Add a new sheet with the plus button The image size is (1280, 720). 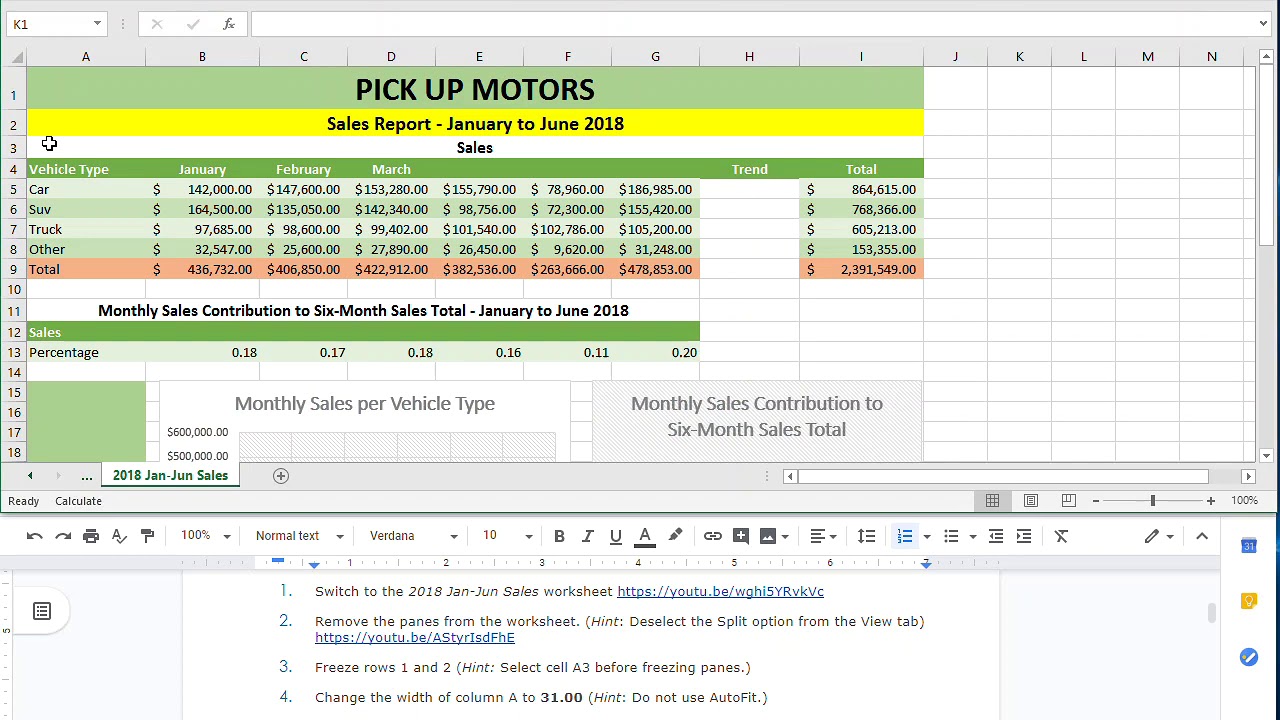click(281, 476)
